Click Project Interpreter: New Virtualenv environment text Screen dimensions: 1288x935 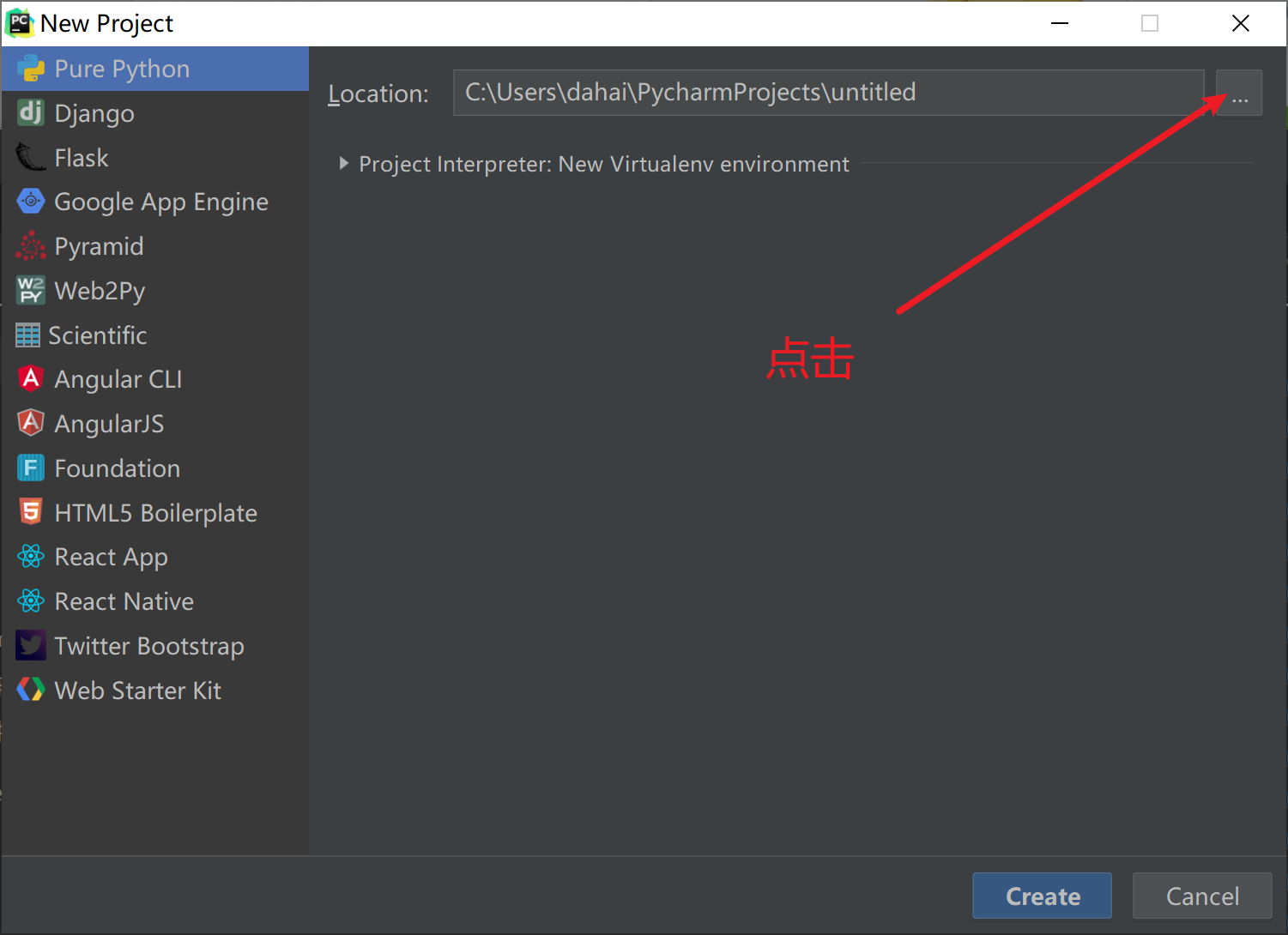(604, 164)
